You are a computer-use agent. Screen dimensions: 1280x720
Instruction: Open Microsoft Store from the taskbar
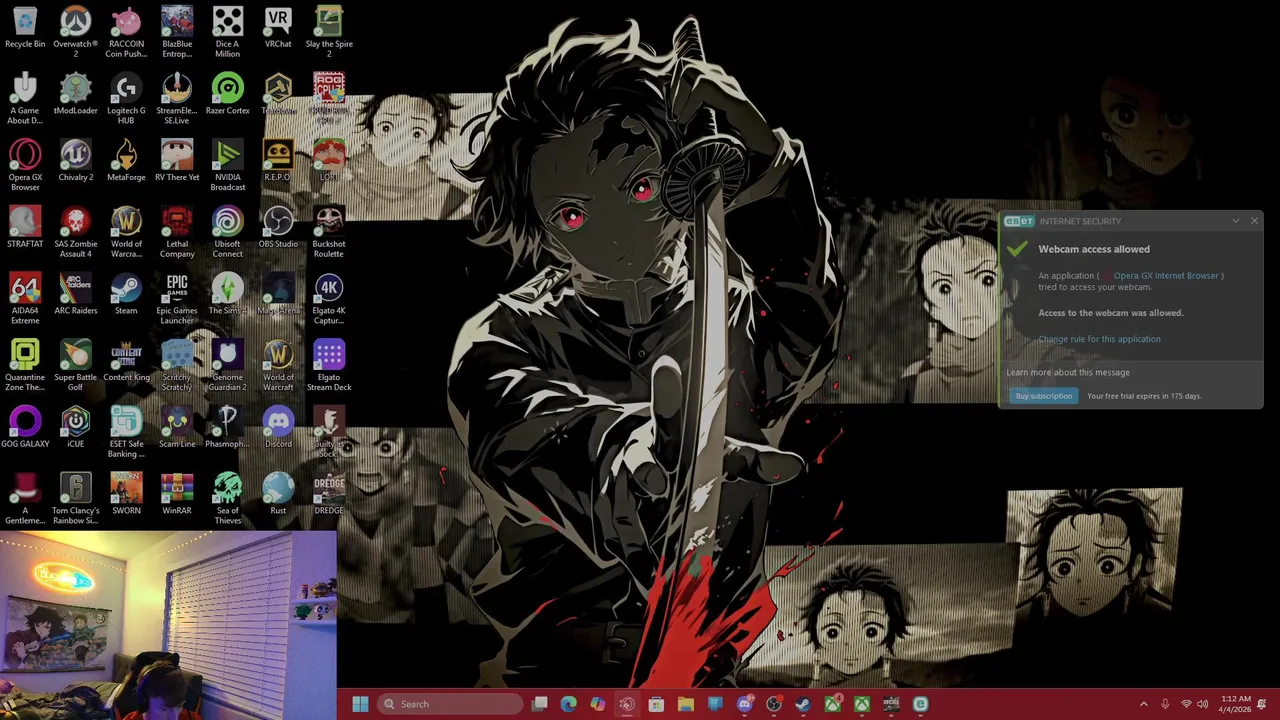(656, 704)
